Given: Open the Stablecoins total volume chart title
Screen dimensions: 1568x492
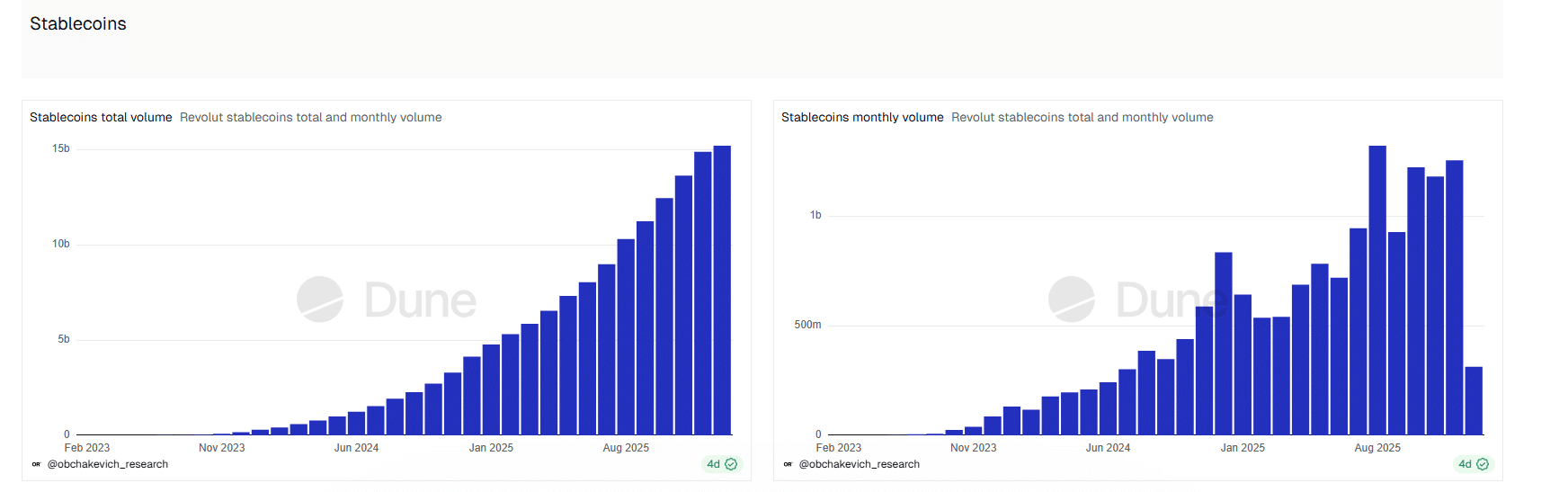Looking at the screenshot, I should 101,118.
